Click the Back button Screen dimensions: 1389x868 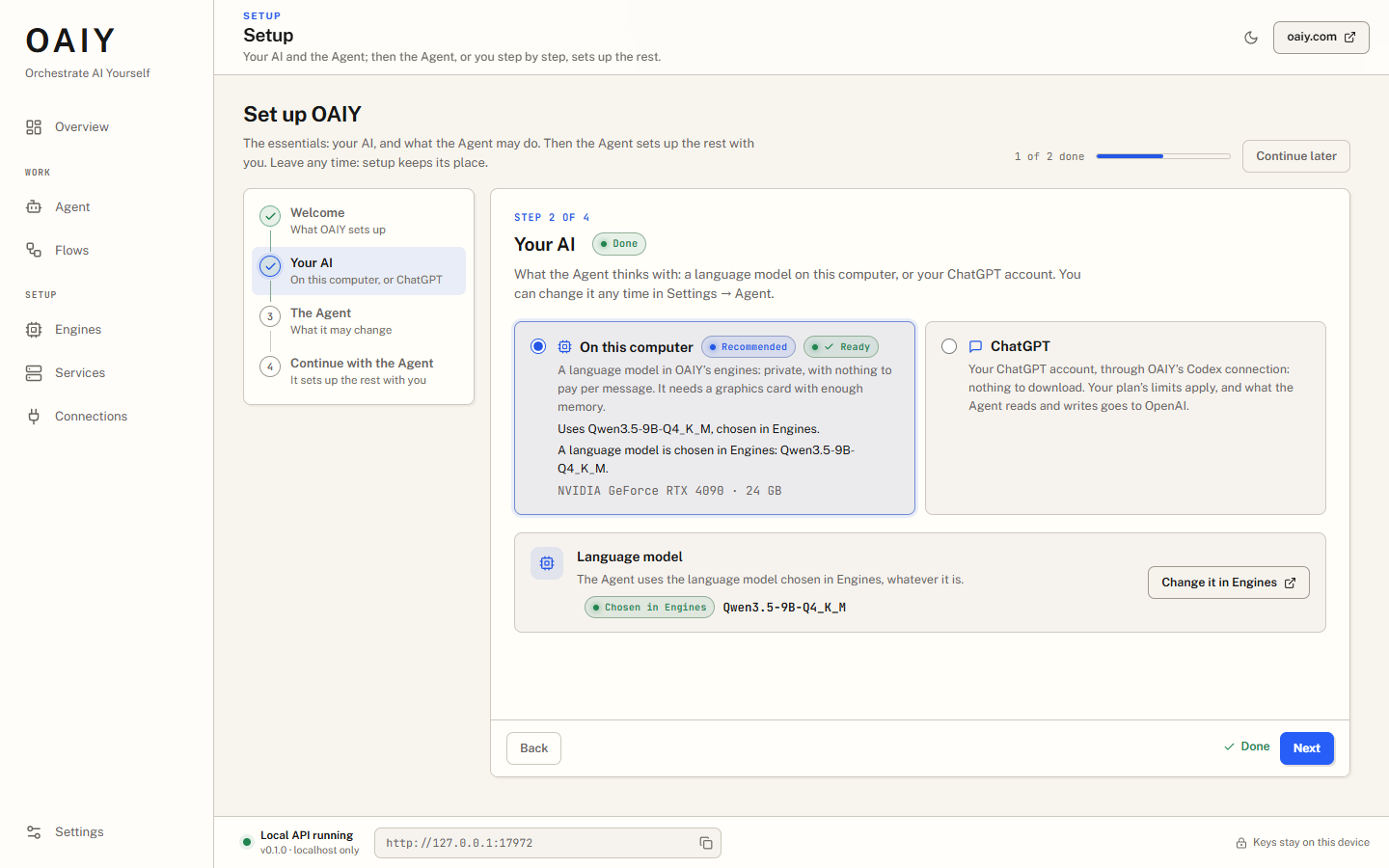533,748
